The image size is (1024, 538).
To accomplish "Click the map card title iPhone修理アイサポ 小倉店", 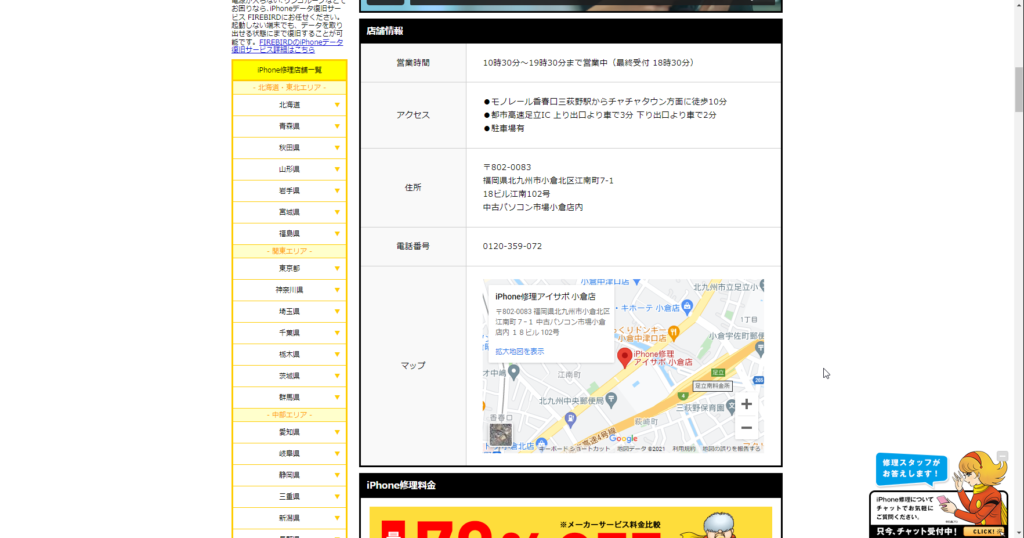I will pyautogui.click(x=545, y=296).
